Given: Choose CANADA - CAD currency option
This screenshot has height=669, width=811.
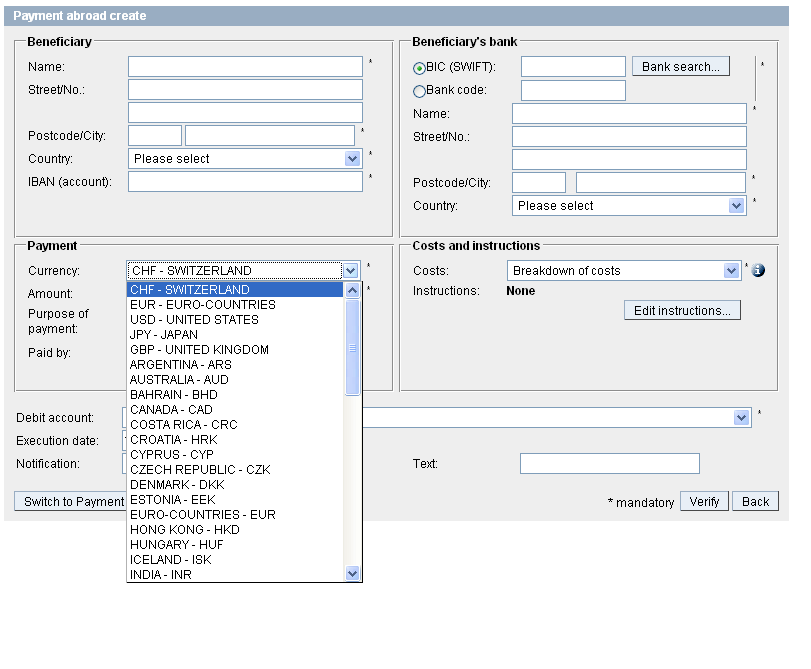Looking at the screenshot, I should click(x=235, y=410).
